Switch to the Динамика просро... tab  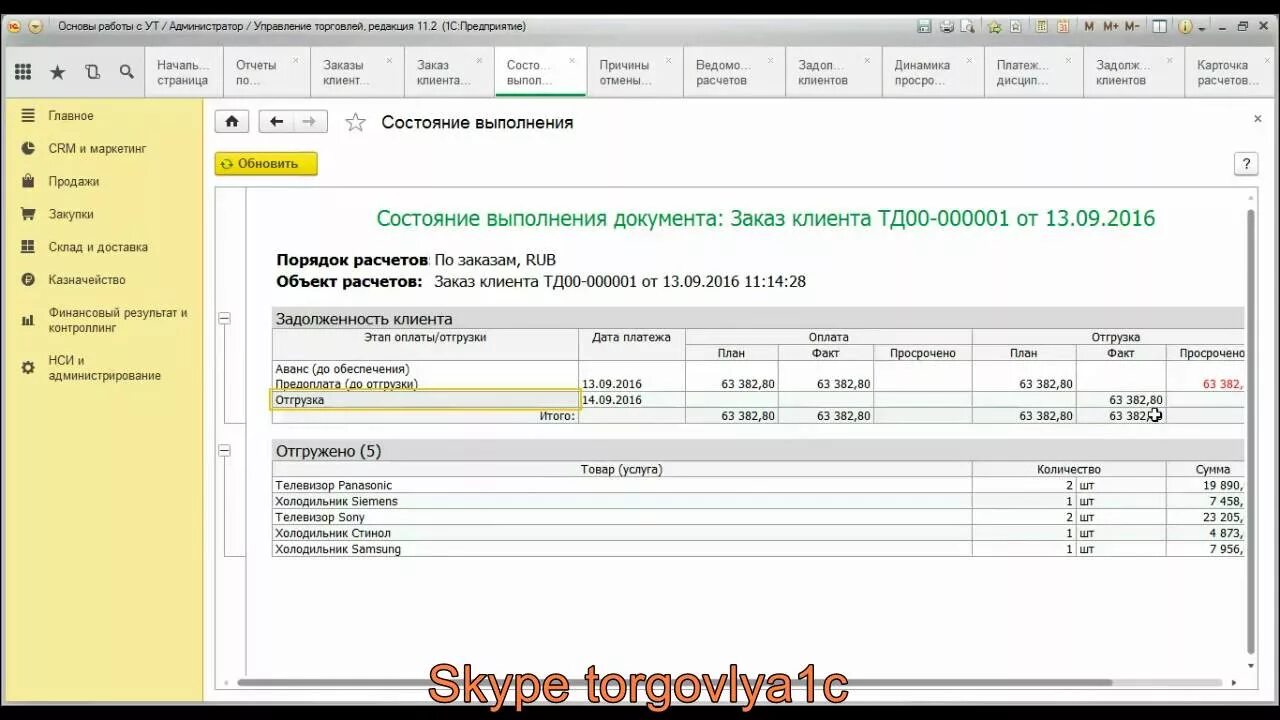pos(931,72)
